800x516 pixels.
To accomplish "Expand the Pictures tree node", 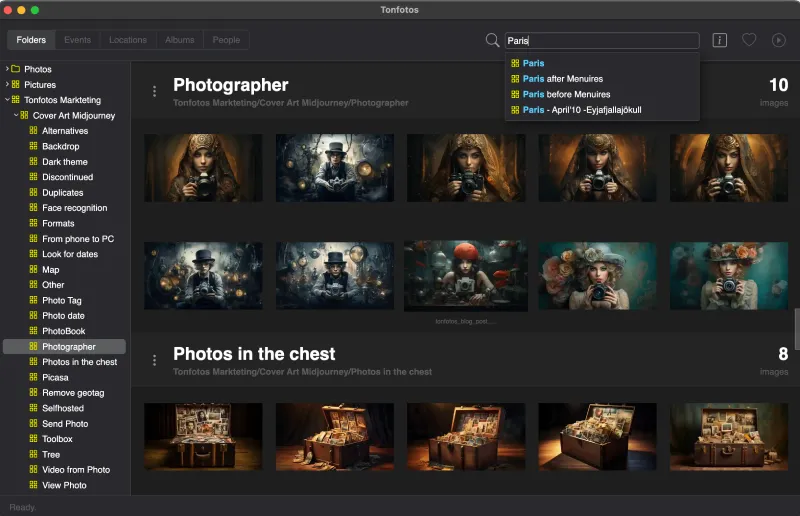I will pyautogui.click(x=7, y=84).
